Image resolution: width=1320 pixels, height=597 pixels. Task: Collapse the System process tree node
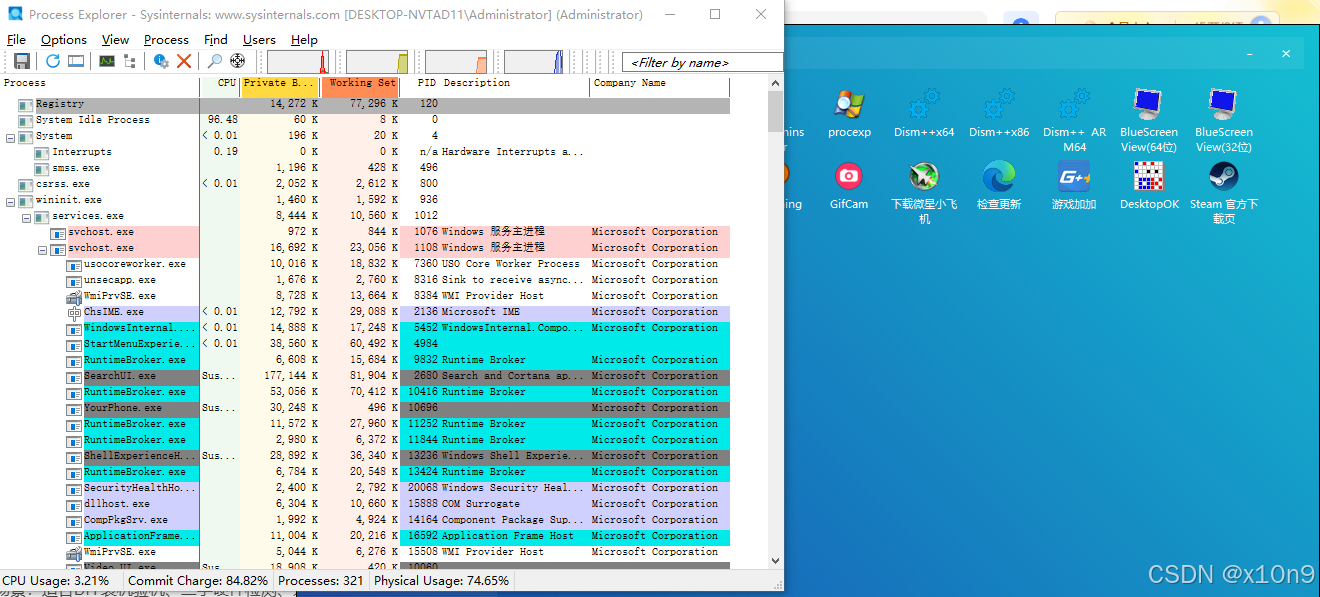tap(10, 136)
